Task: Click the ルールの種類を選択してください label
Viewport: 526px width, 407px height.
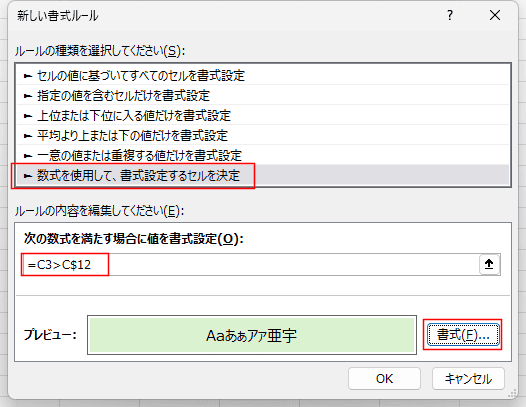Action: click(100, 51)
